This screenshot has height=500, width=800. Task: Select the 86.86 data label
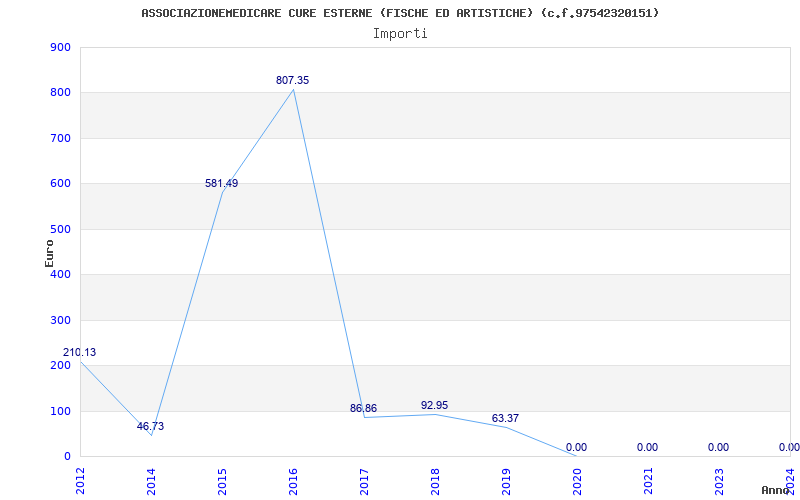pos(363,408)
